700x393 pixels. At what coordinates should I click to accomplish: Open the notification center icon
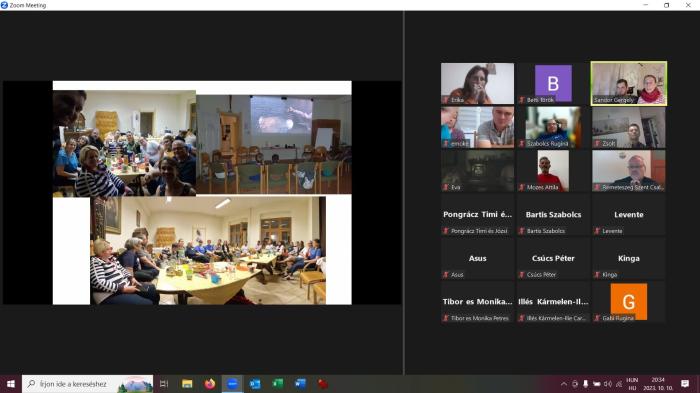coord(685,384)
